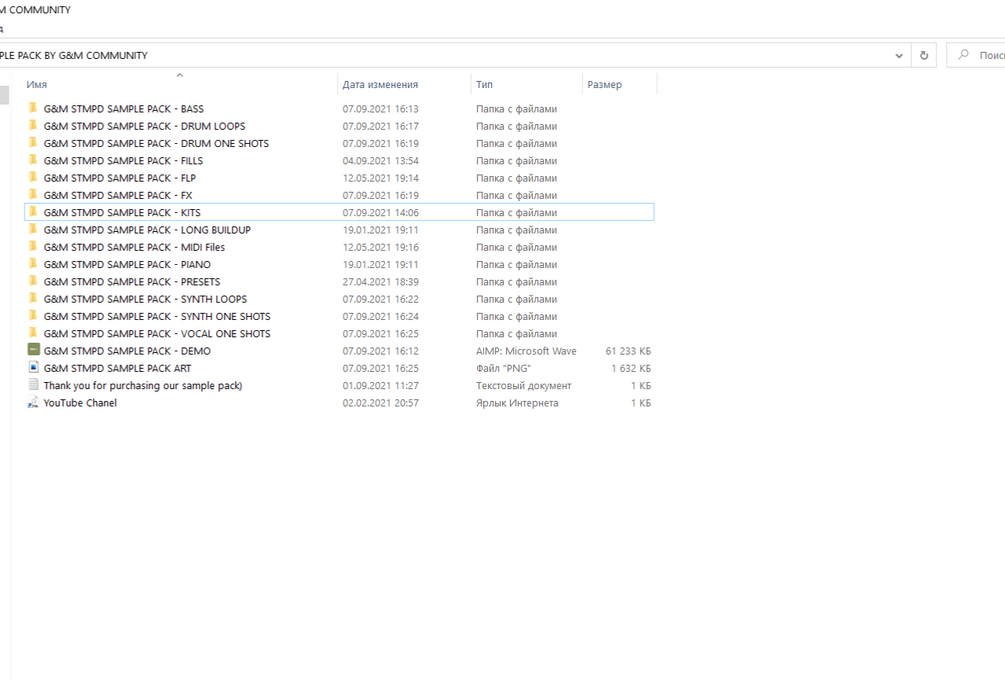Open the address bar history dropdown
The height and width of the screenshot is (680, 1005).
[x=899, y=56]
